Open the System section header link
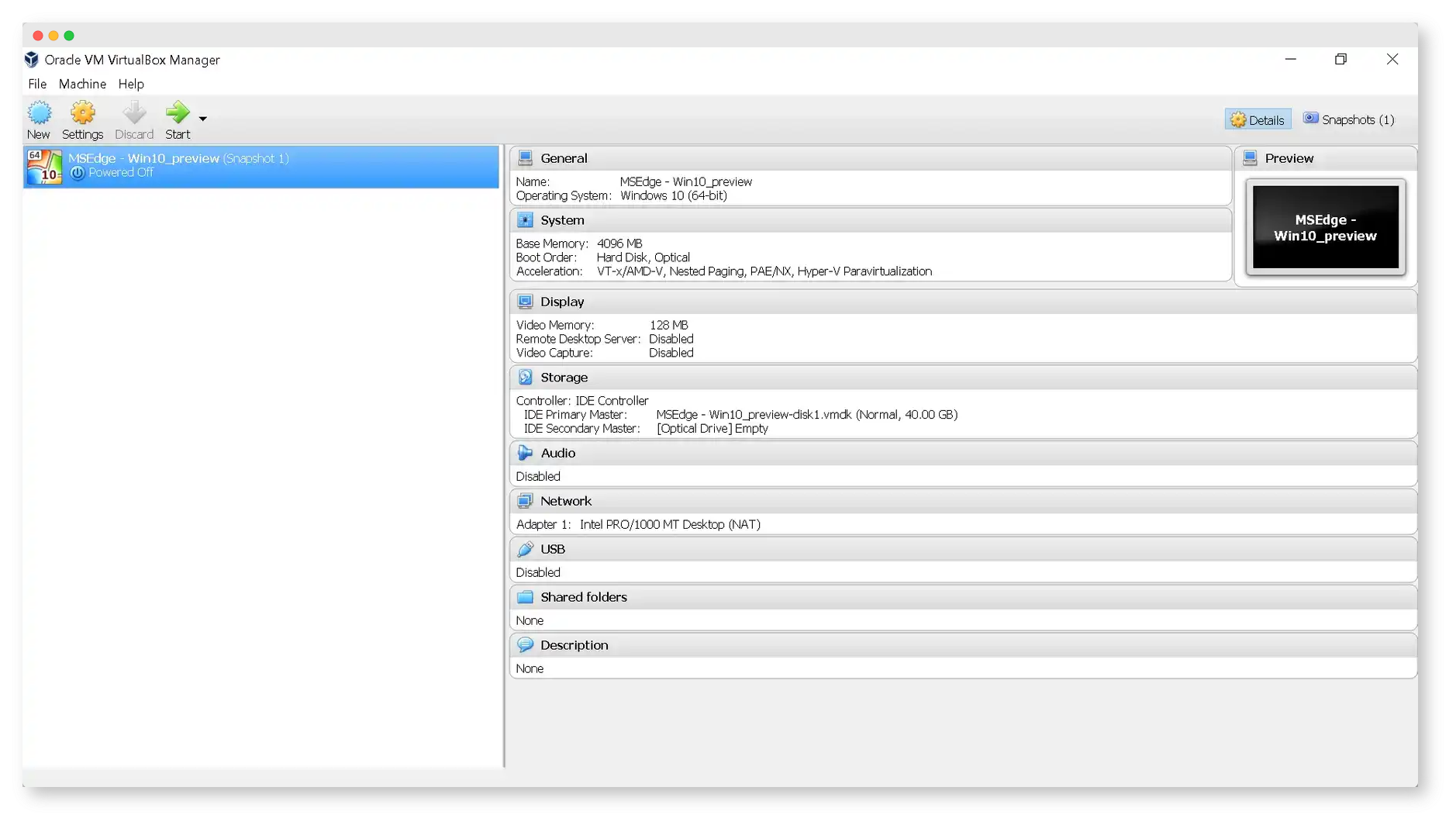The image size is (1456, 825). click(x=562, y=220)
